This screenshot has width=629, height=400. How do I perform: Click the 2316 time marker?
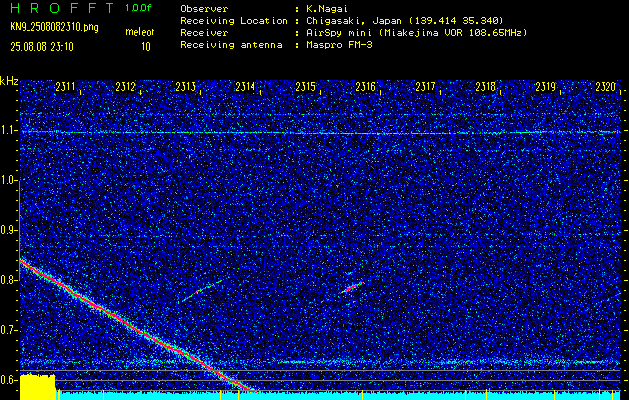365,87
